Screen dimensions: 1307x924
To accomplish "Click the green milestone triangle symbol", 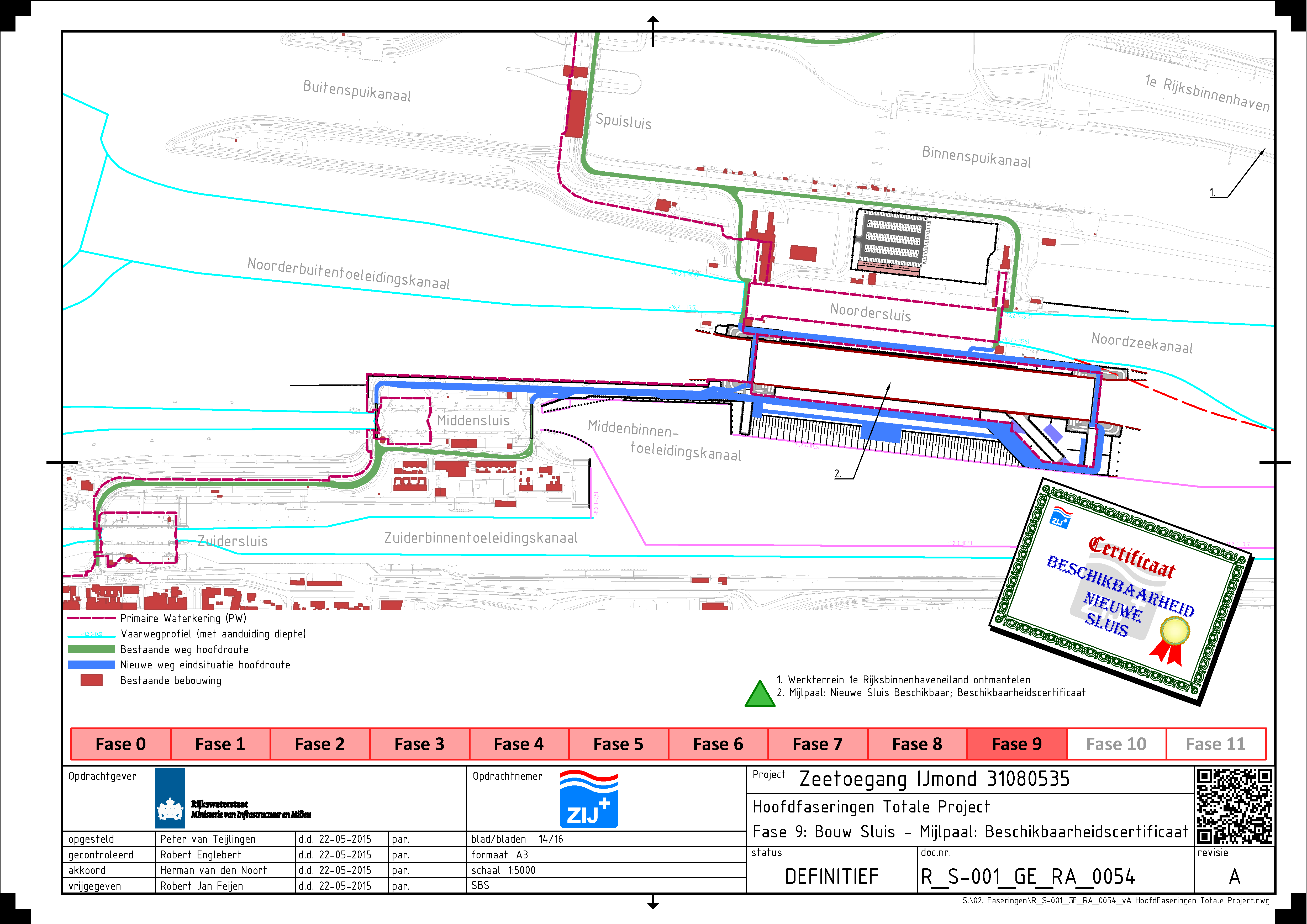I will tap(760, 693).
